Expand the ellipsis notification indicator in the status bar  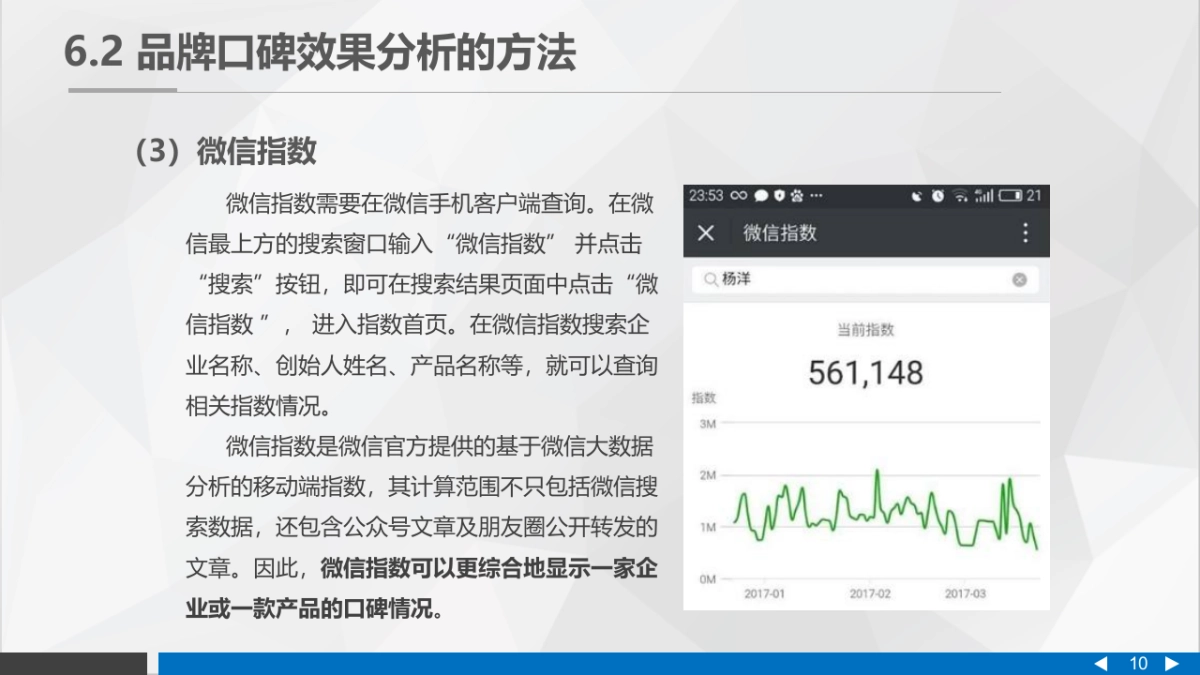pyautogui.click(x=815, y=194)
